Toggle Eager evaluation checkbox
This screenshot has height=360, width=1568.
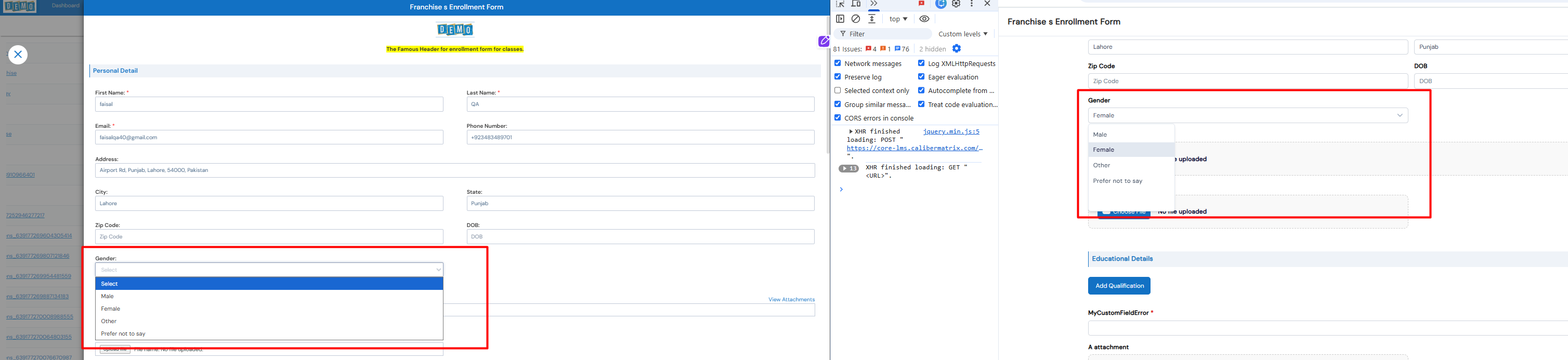tap(921, 76)
